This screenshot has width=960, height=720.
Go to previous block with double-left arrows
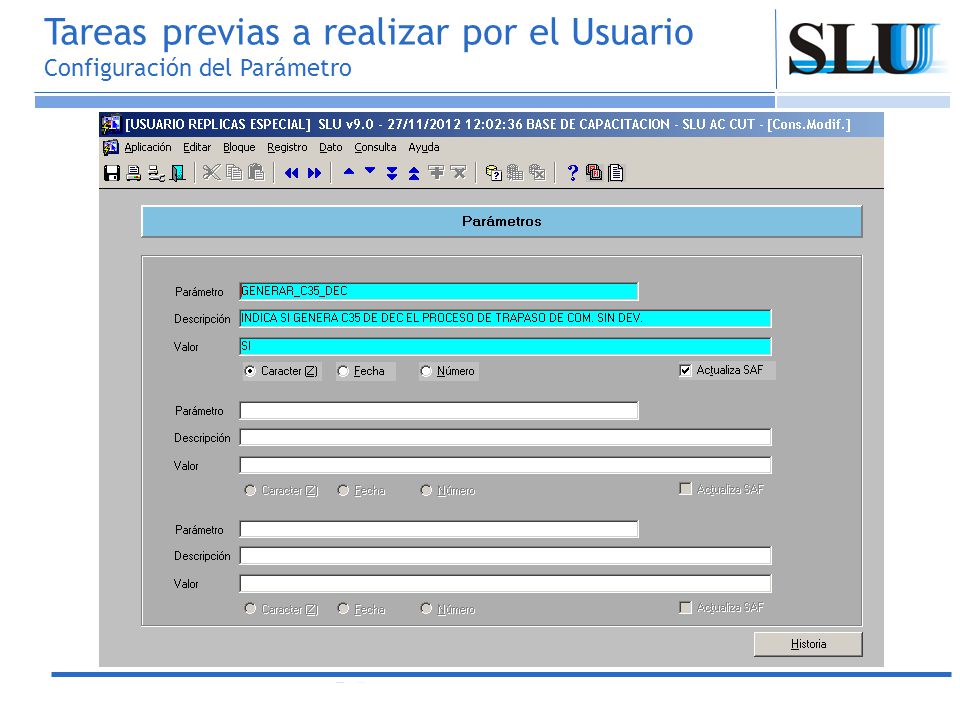(x=291, y=173)
